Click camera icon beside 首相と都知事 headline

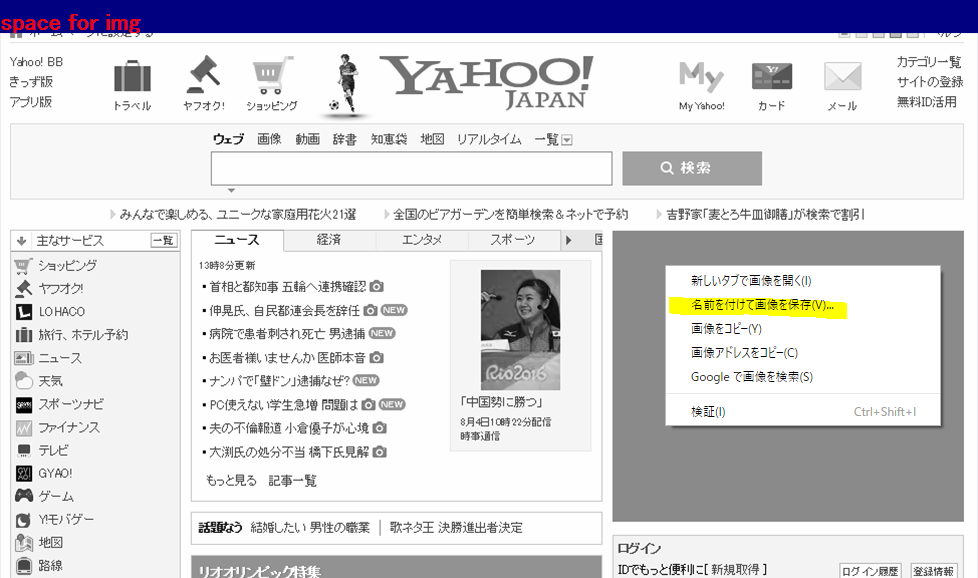376,286
